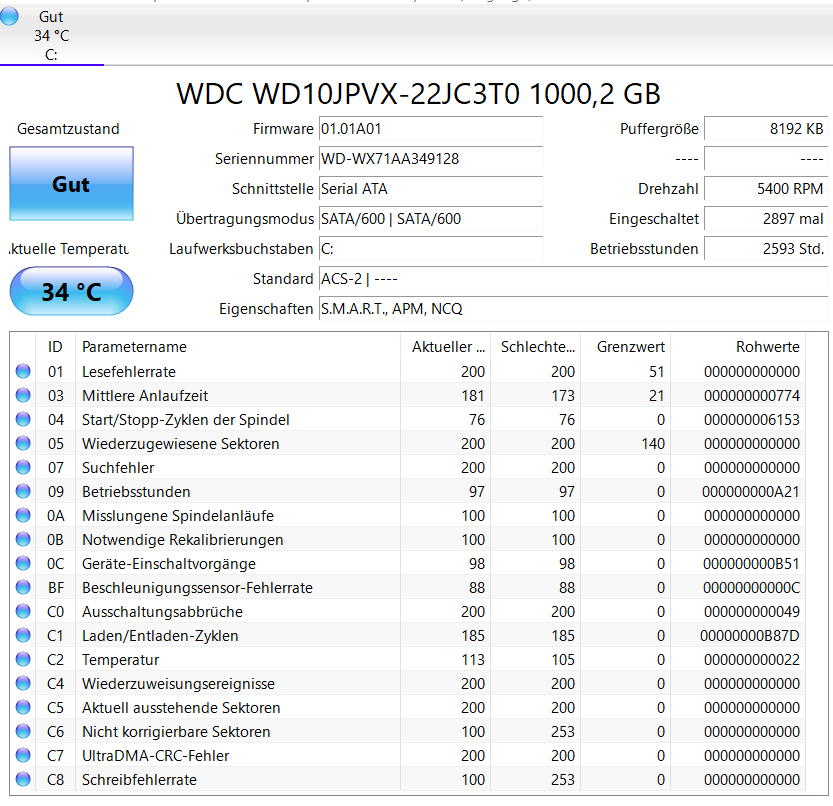Click the Puffergröße value 8192 KB
The image size is (833, 806).
pos(766,129)
